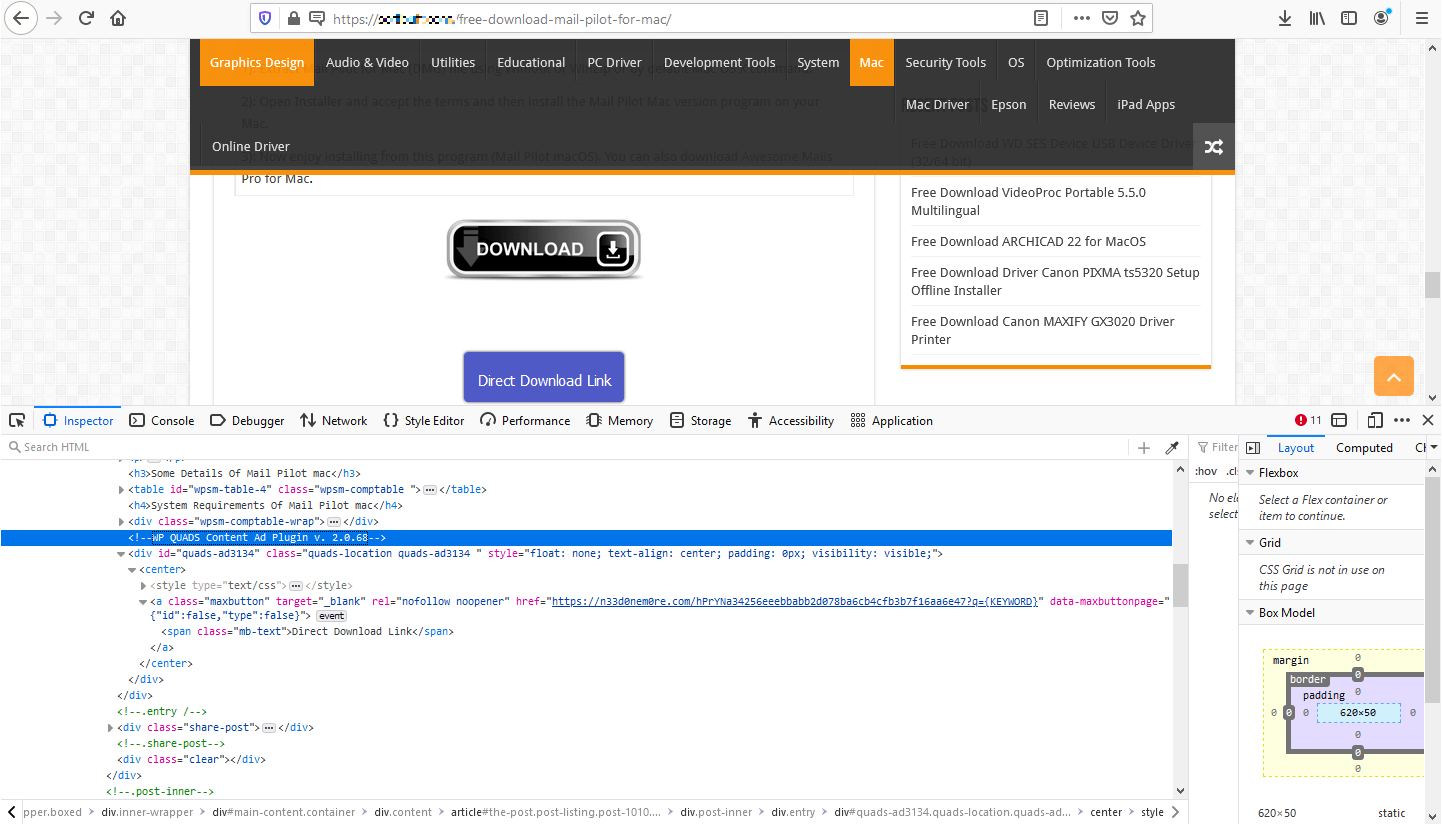Click the Search HTML field
The height and width of the screenshot is (824, 1443).
[565, 447]
